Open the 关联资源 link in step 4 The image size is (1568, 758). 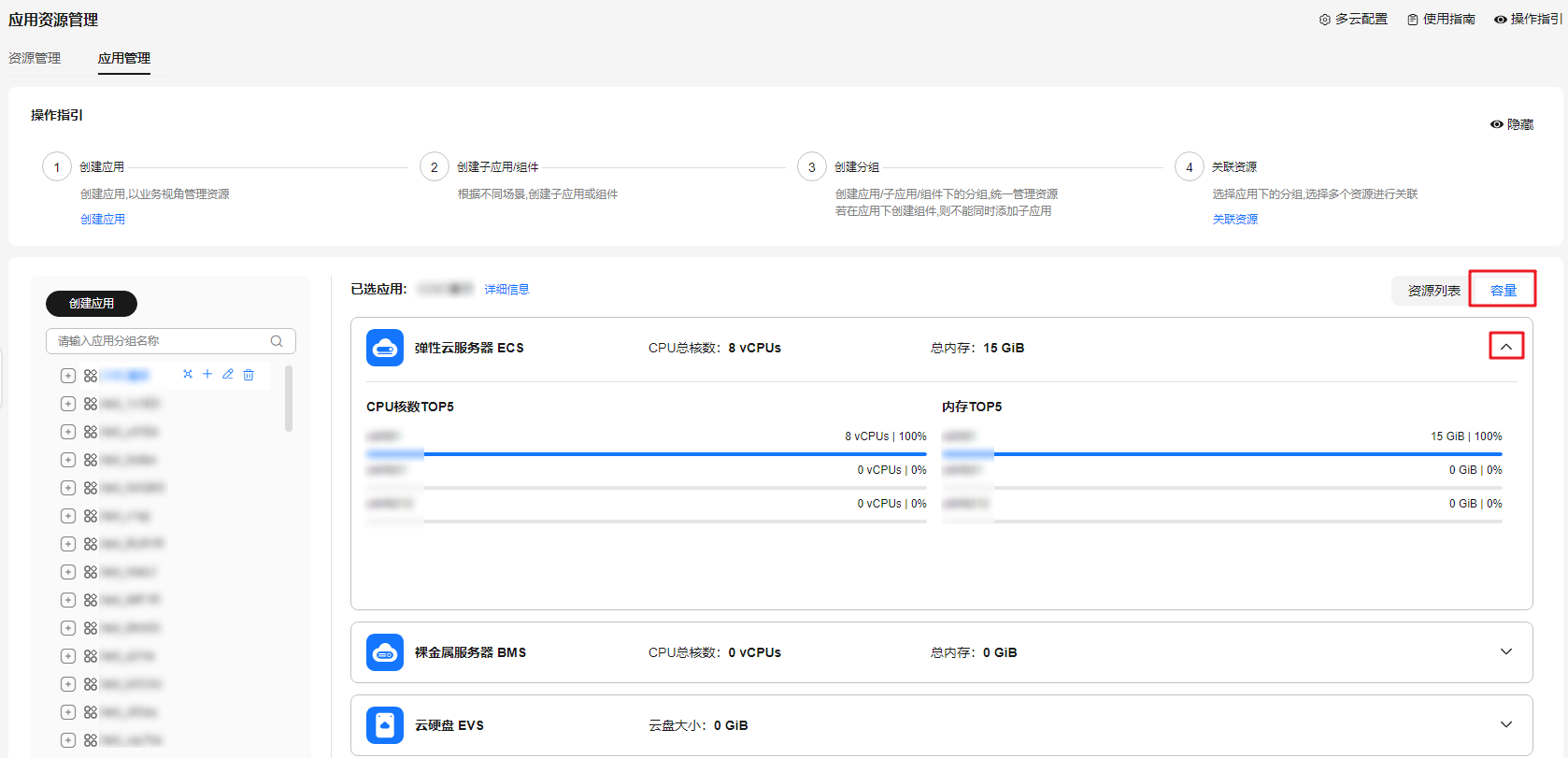tap(1234, 220)
